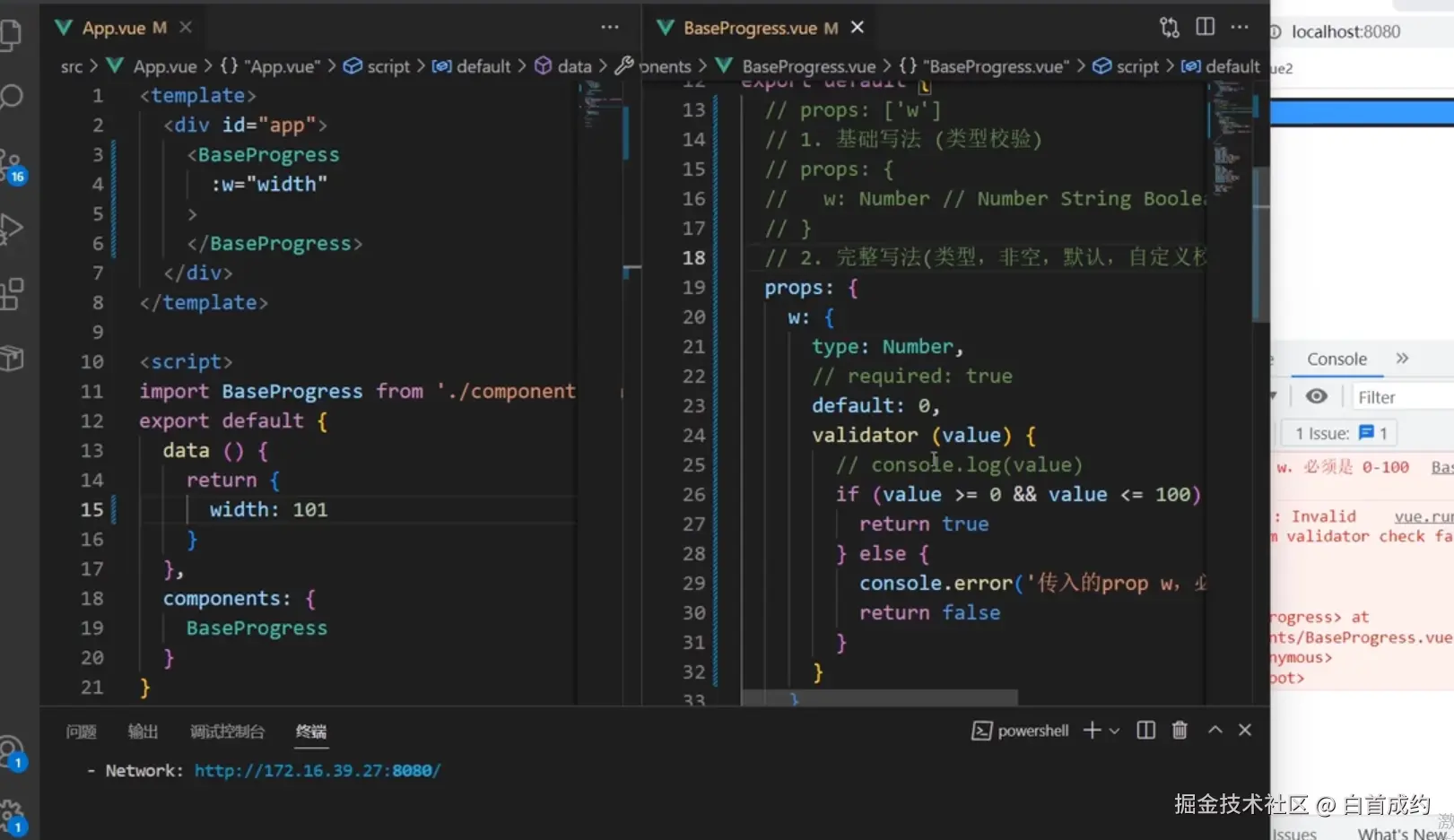Split the terminal pane
This screenshot has width=1454, height=840.
click(x=1145, y=731)
